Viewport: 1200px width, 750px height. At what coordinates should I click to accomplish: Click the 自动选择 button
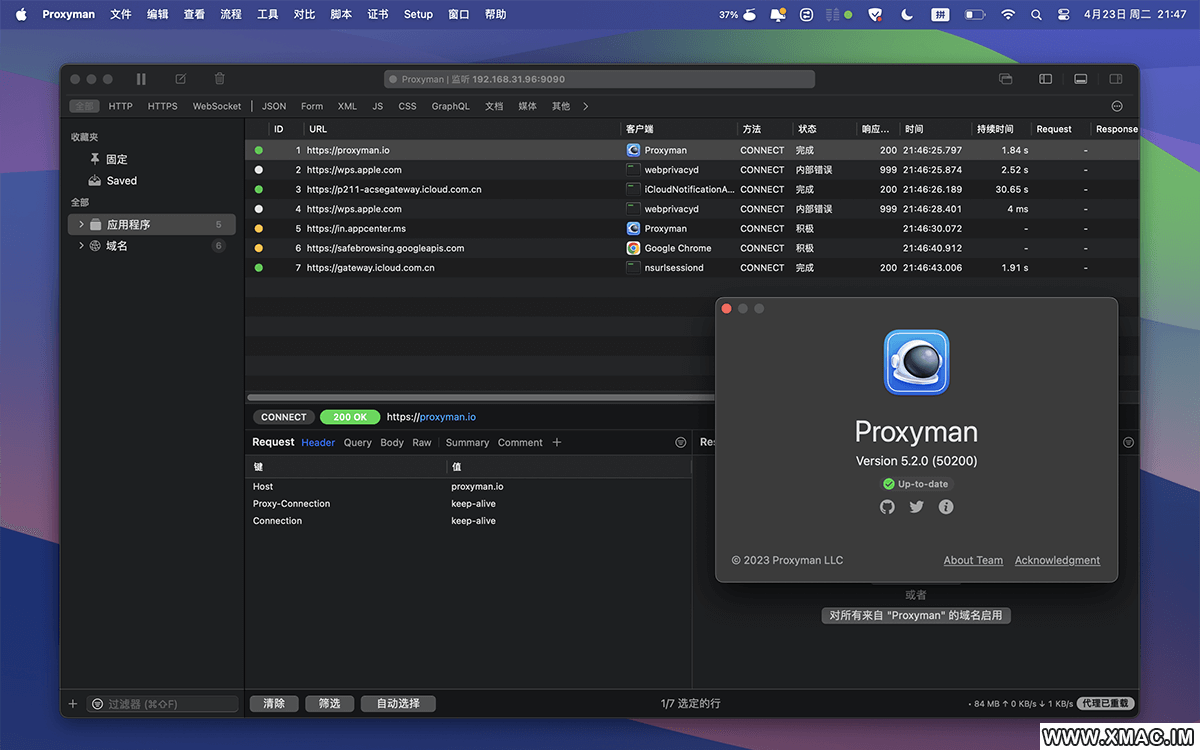398,704
